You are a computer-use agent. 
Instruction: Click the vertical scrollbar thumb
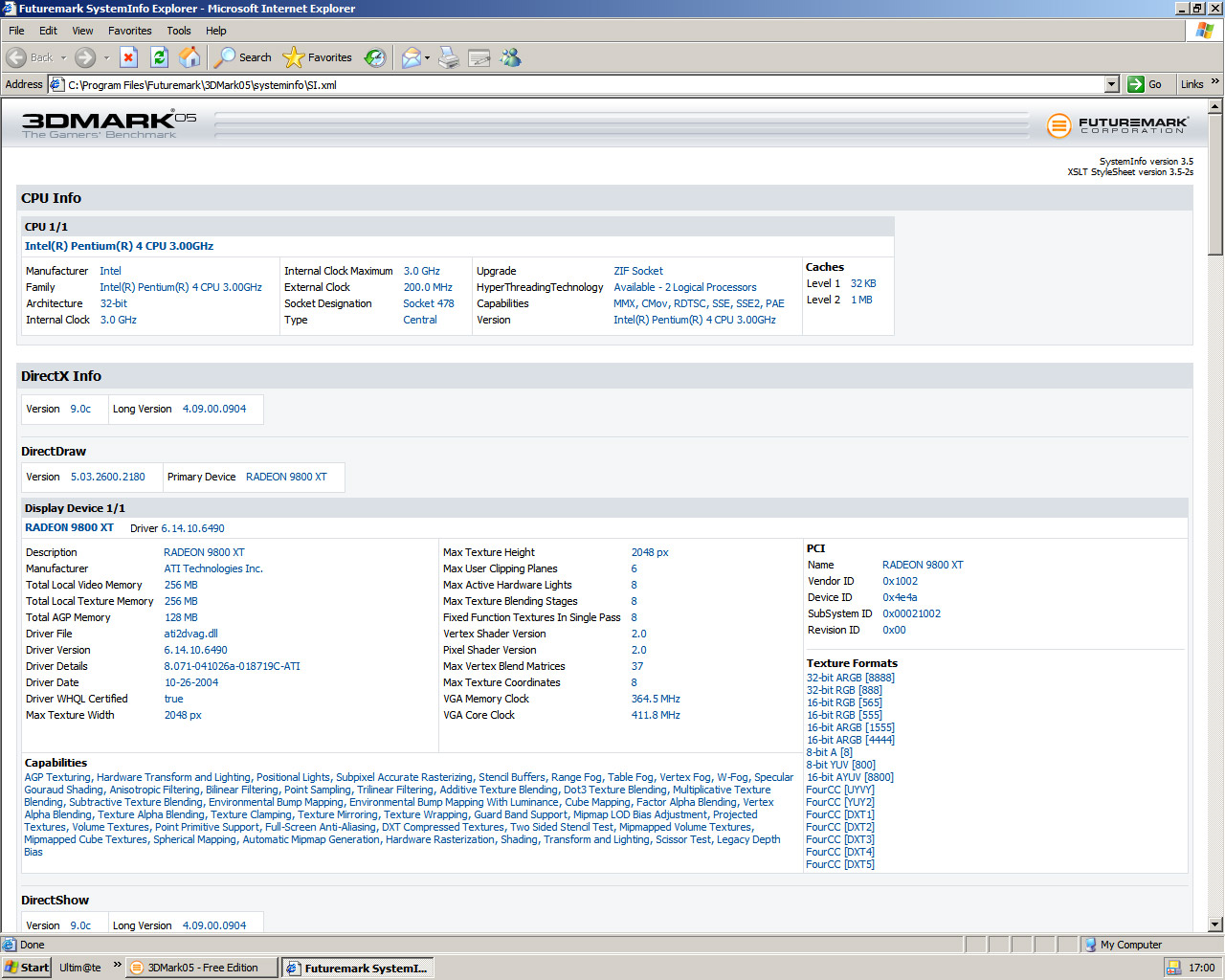point(1215,185)
